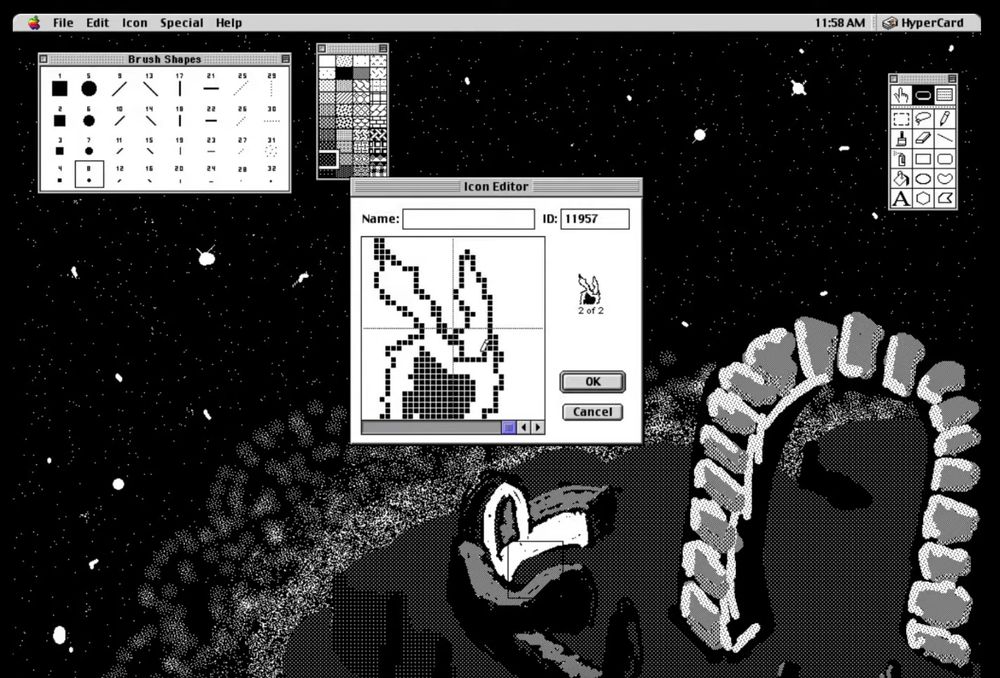The width and height of the screenshot is (1000, 678).
Task: Select the Paint Bucket tool
Action: pos(901,178)
